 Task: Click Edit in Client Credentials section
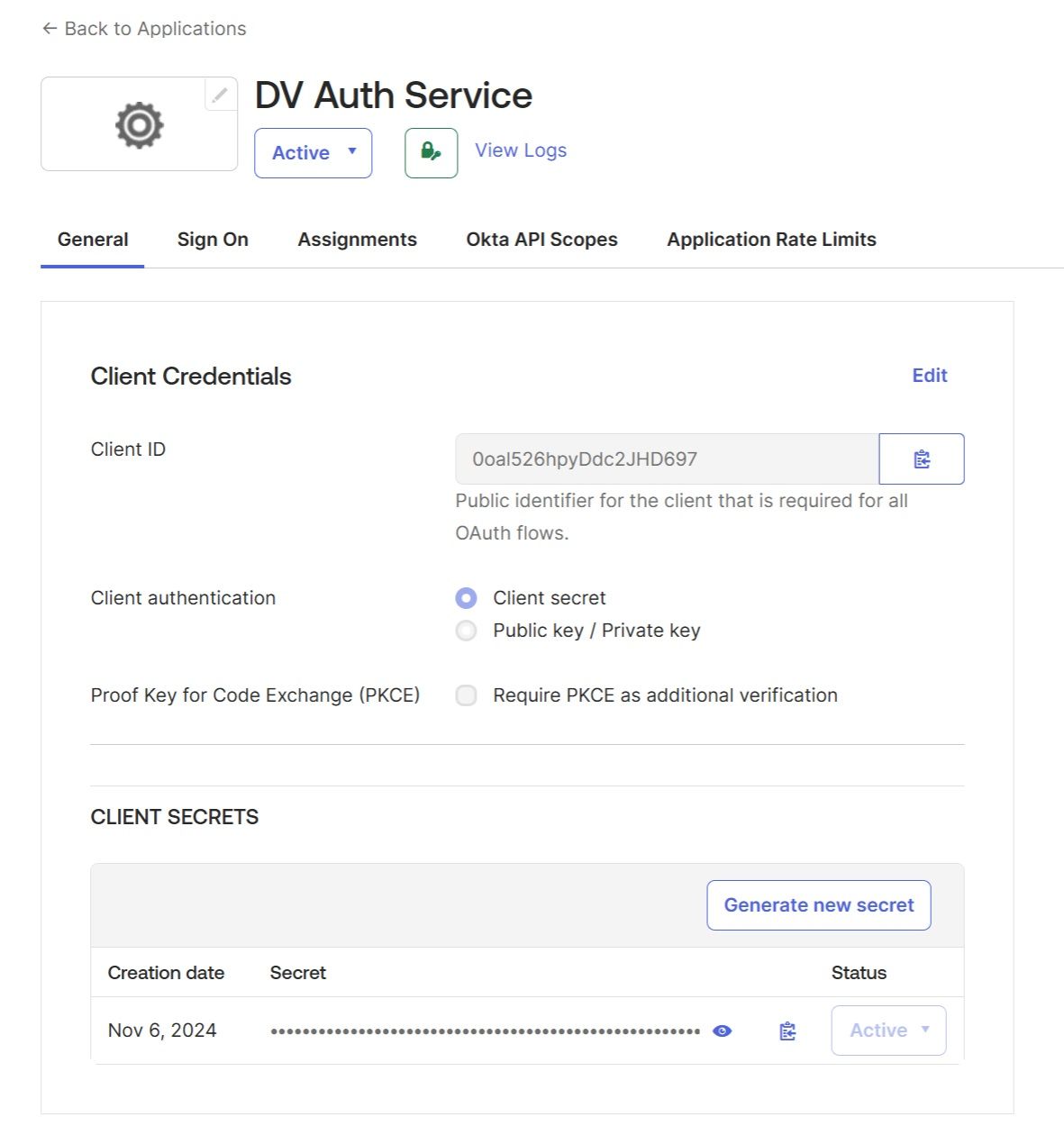[929, 376]
